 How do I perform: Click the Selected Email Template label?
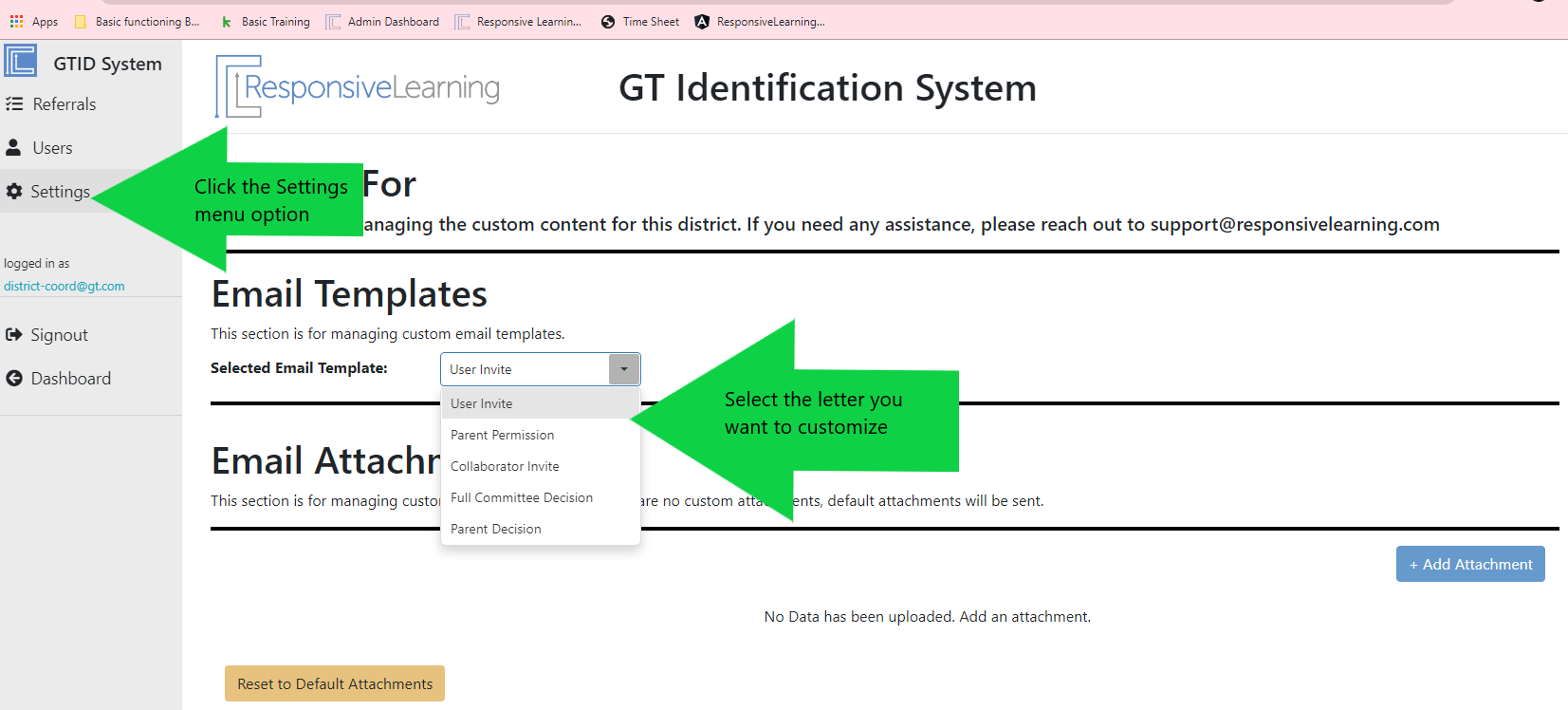pos(299,368)
